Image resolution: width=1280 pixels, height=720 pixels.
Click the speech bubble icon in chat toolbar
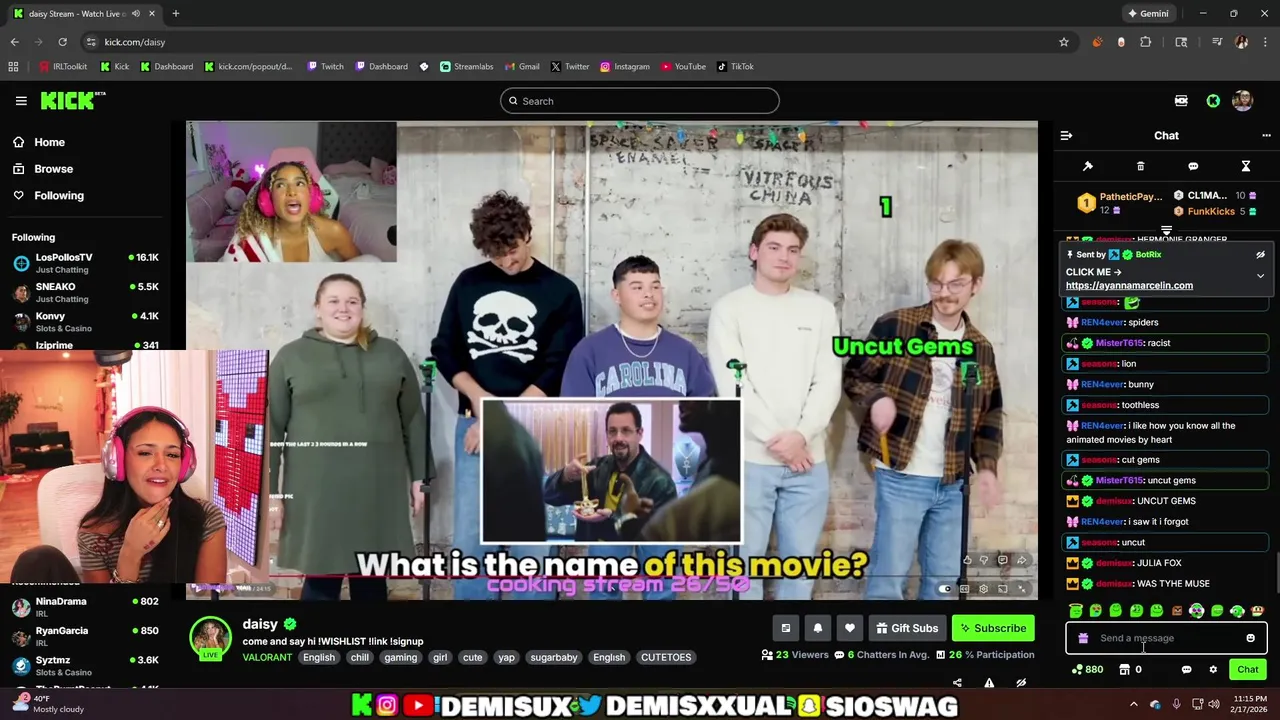point(1193,166)
